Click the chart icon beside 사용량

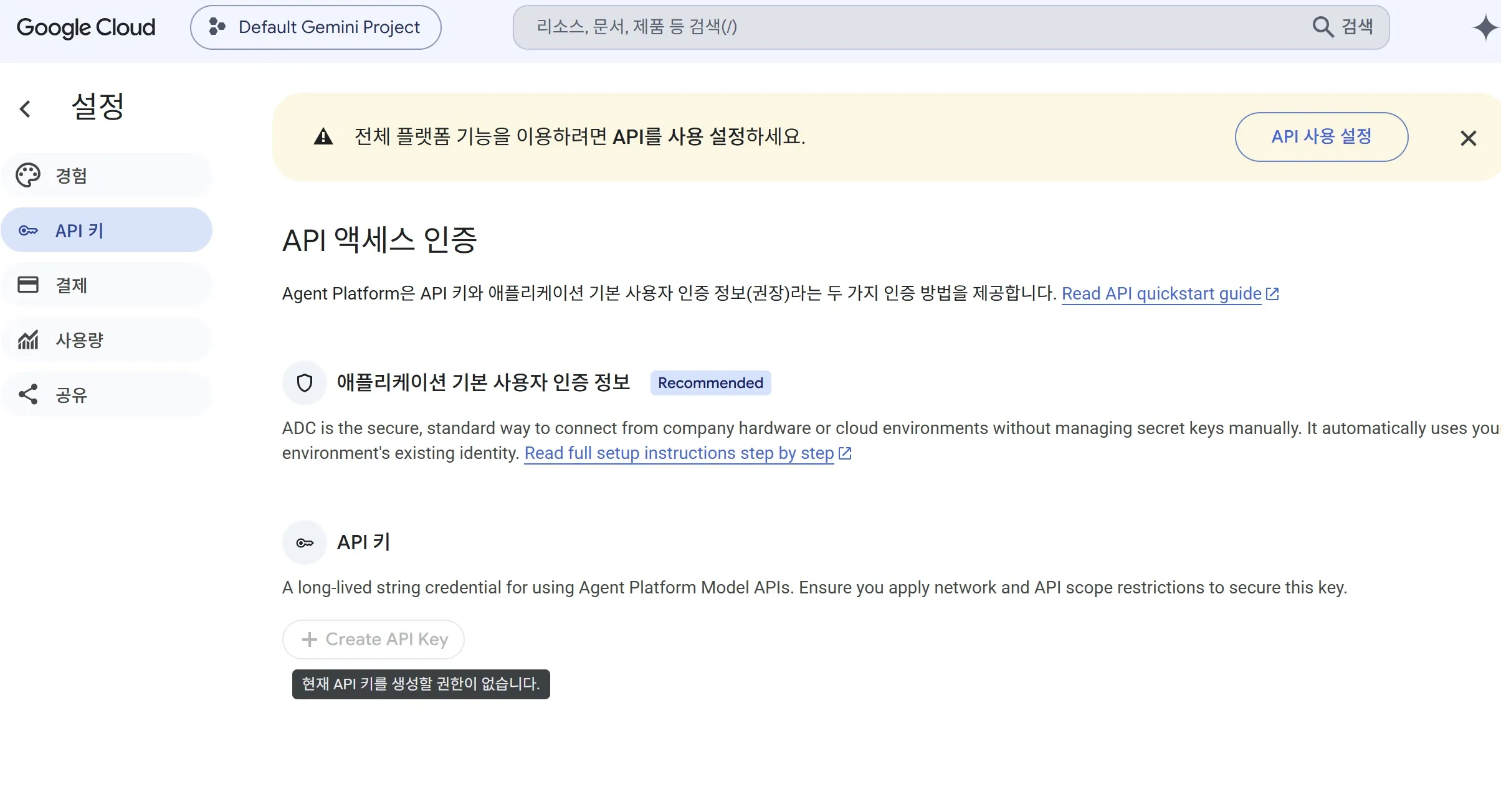(x=28, y=339)
